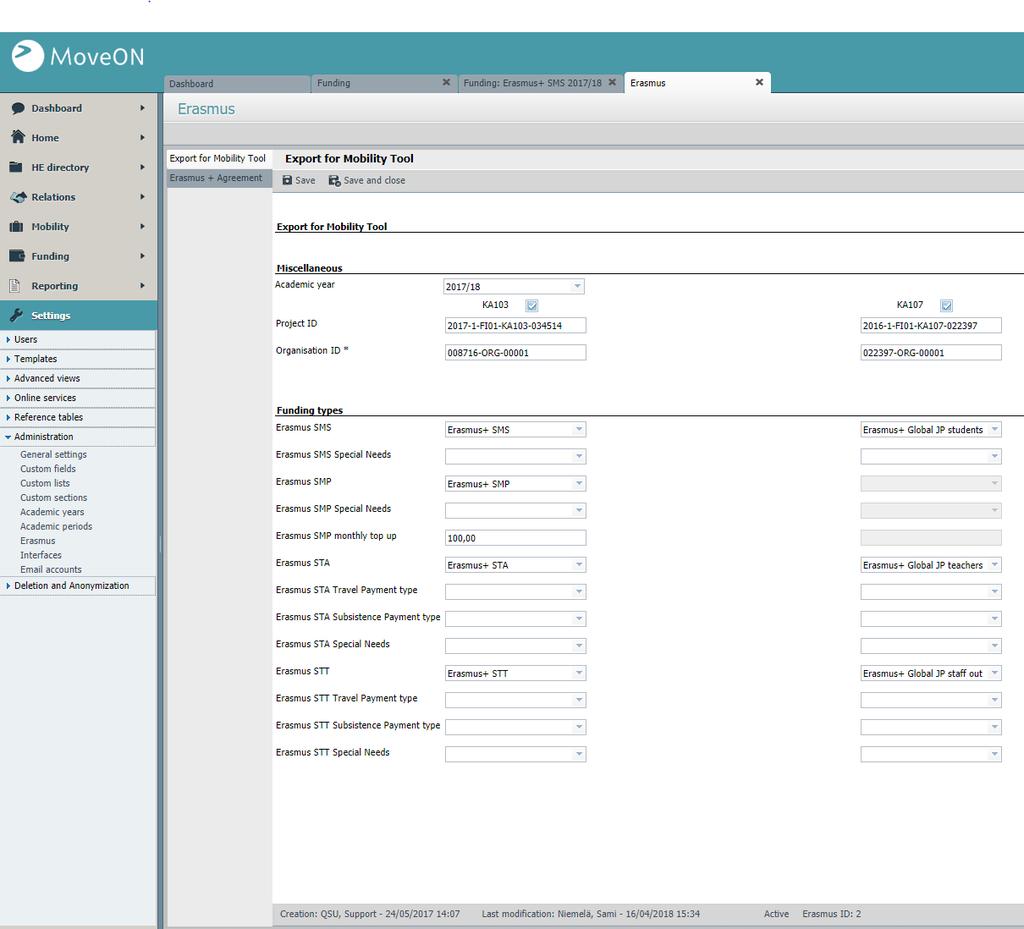Click the KA103 Project ID field

[x=515, y=326]
